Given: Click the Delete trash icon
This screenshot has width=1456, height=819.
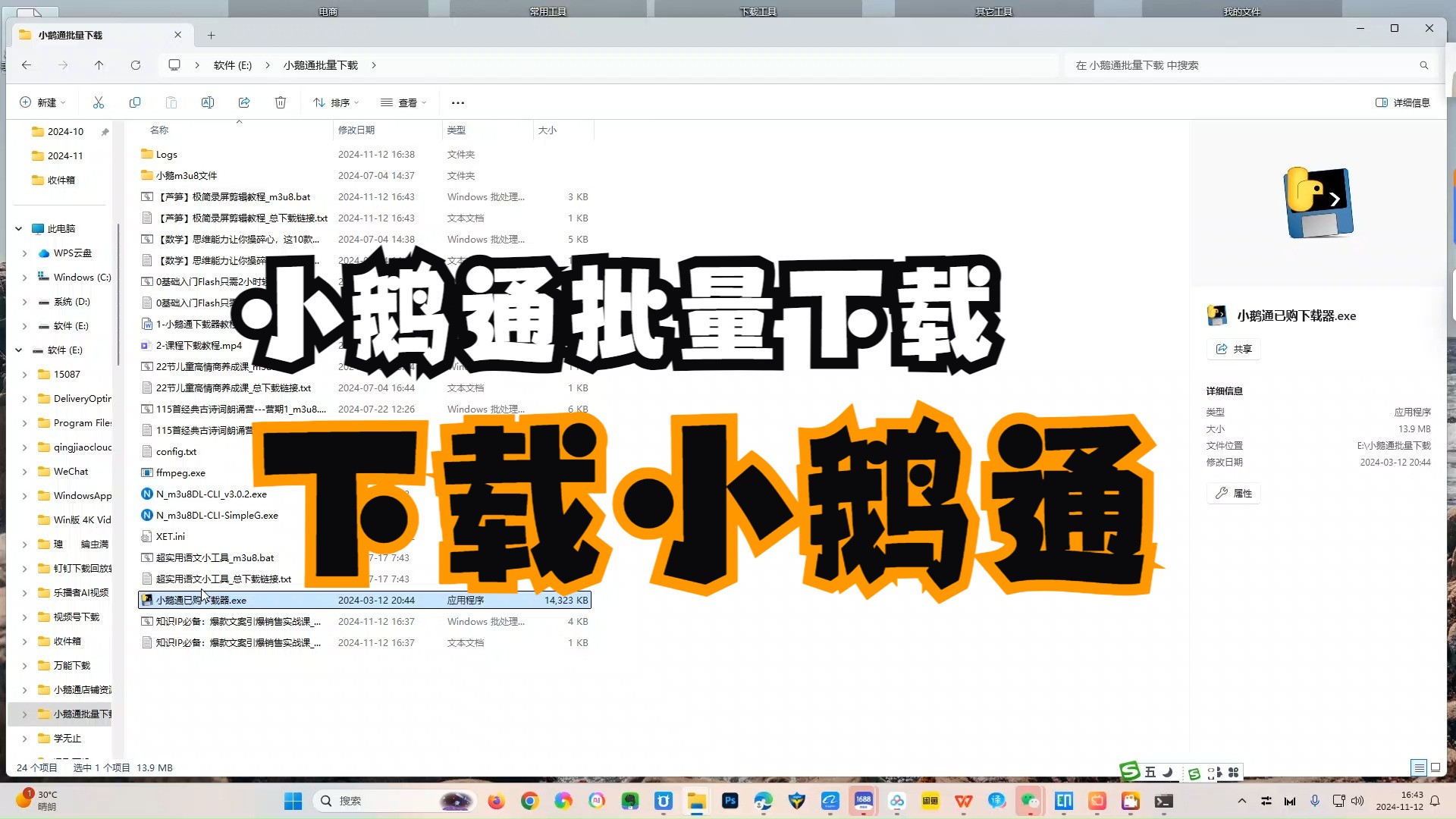Looking at the screenshot, I should (x=281, y=102).
